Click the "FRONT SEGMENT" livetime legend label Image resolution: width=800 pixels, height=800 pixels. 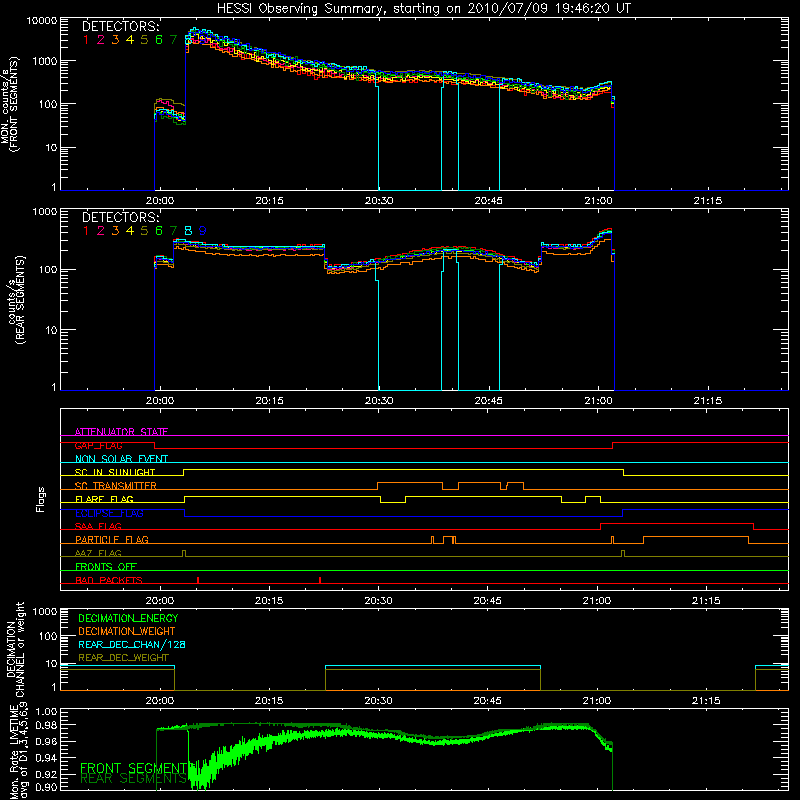134,768
